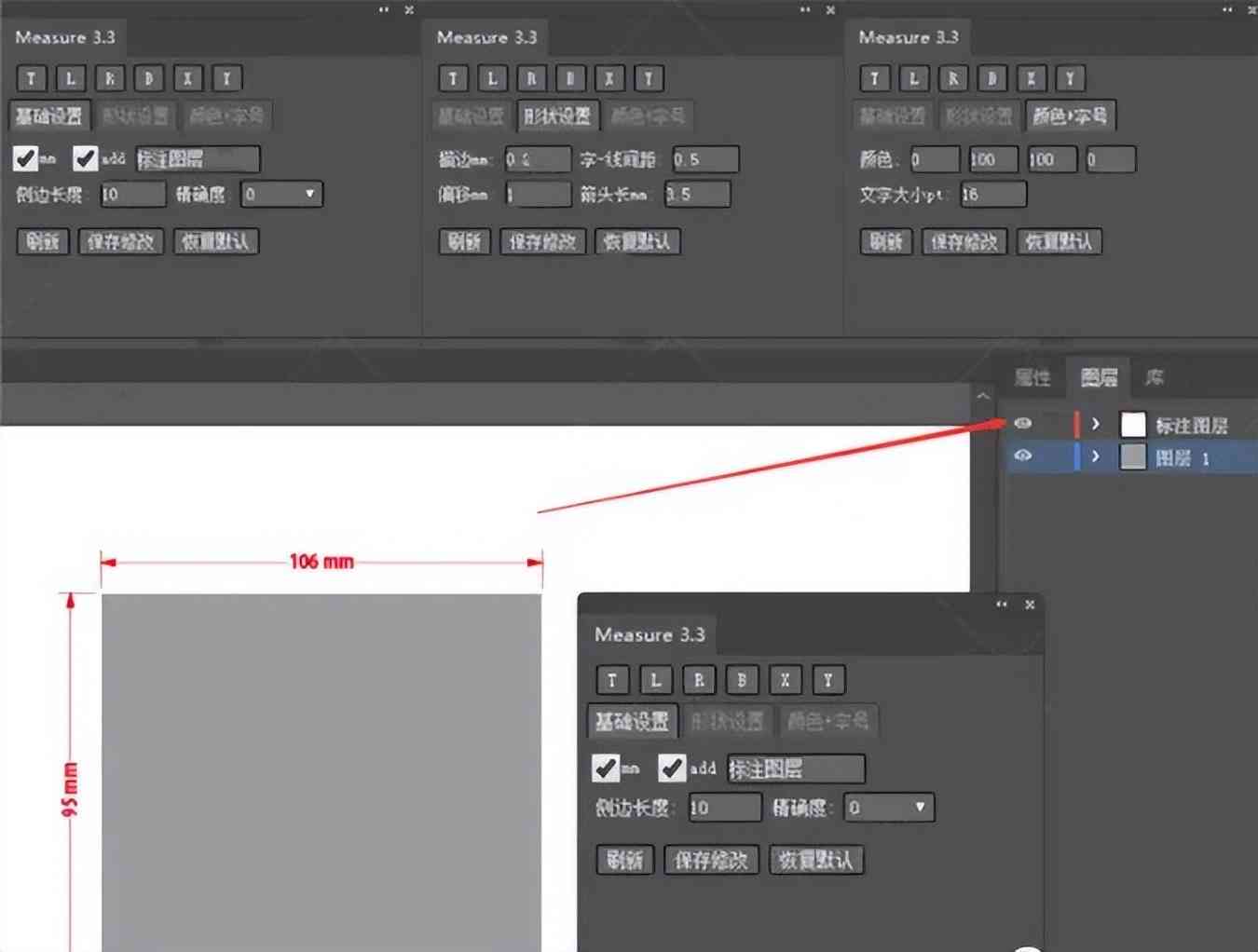
Task: Click the L button in the middle Measure panel
Action: (x=492, y=78)
